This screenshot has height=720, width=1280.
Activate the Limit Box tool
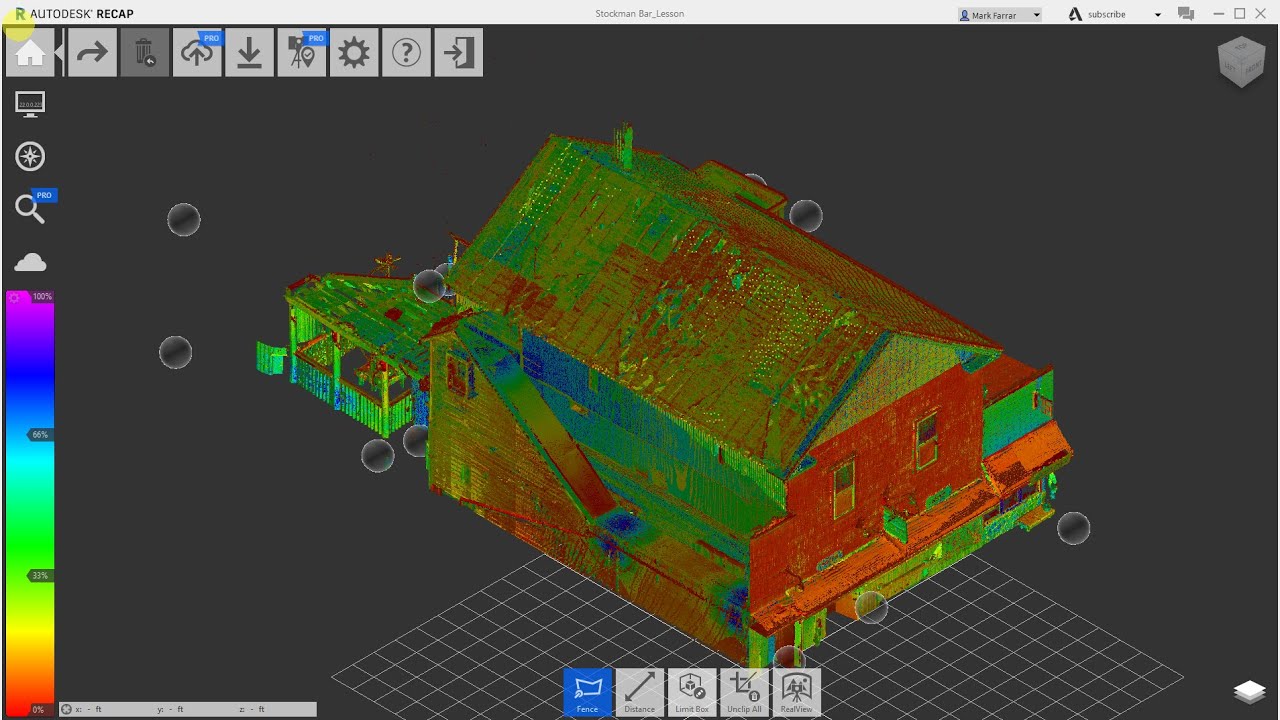(692, 692)
